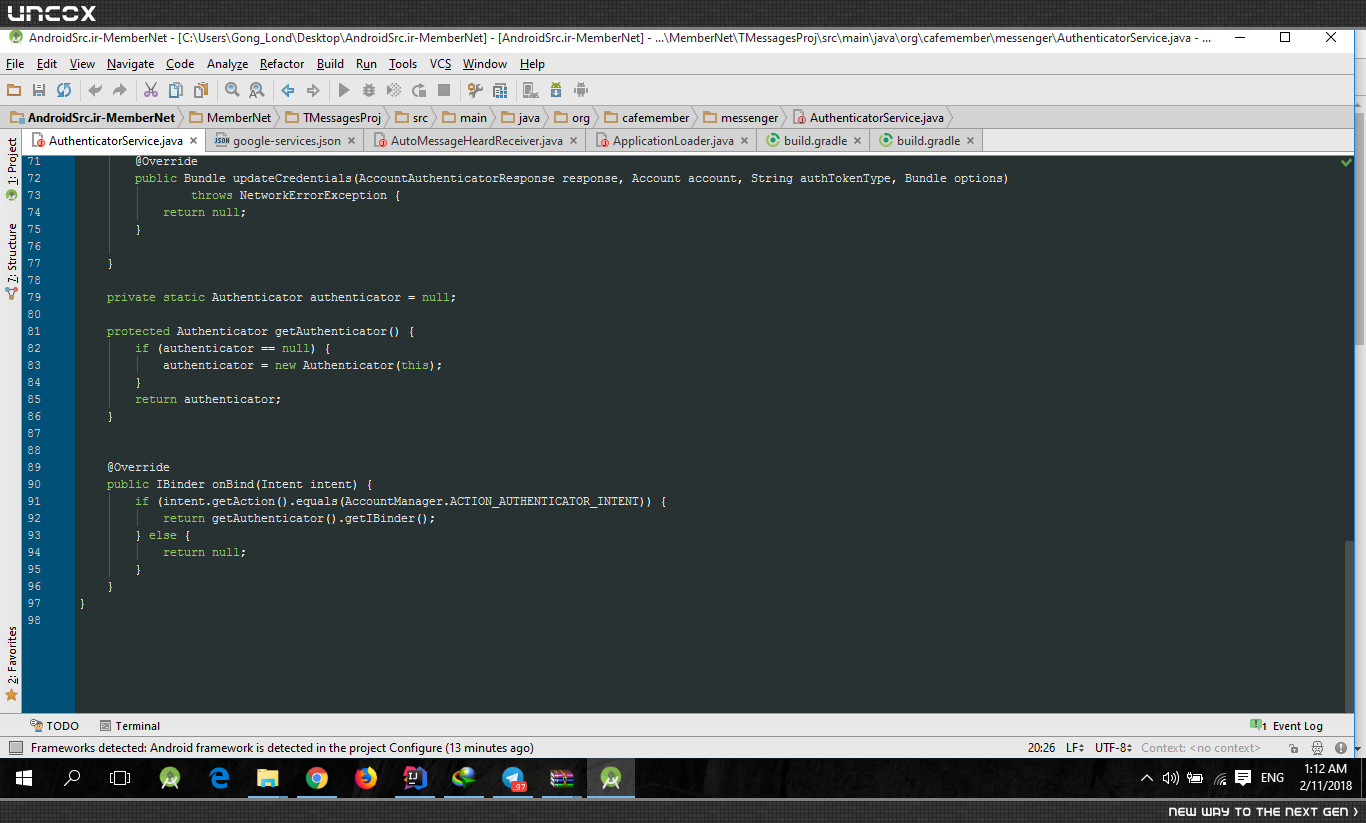Screen dimensions: 1366x823
Task: Click the Rerun icon next to Stop
Action: pos(419,90)
